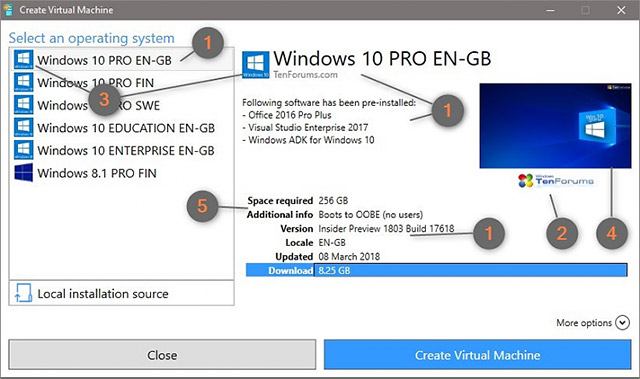This screenshot has height=379, width=640.
Task: Click 'Visual Studio Enterprise 2017' text
Action: [x=305, y=127]
